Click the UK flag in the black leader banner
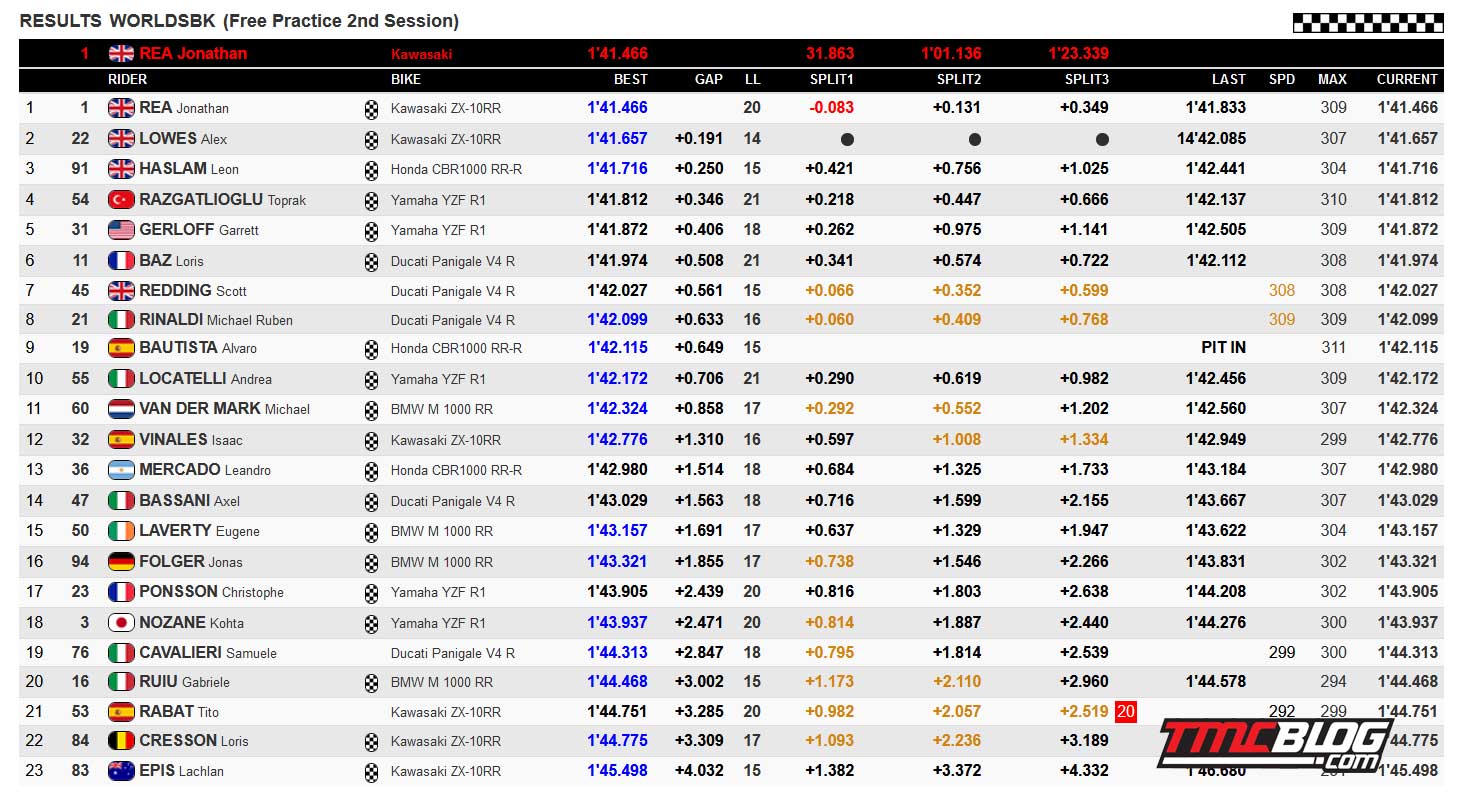 coord(121,54)
